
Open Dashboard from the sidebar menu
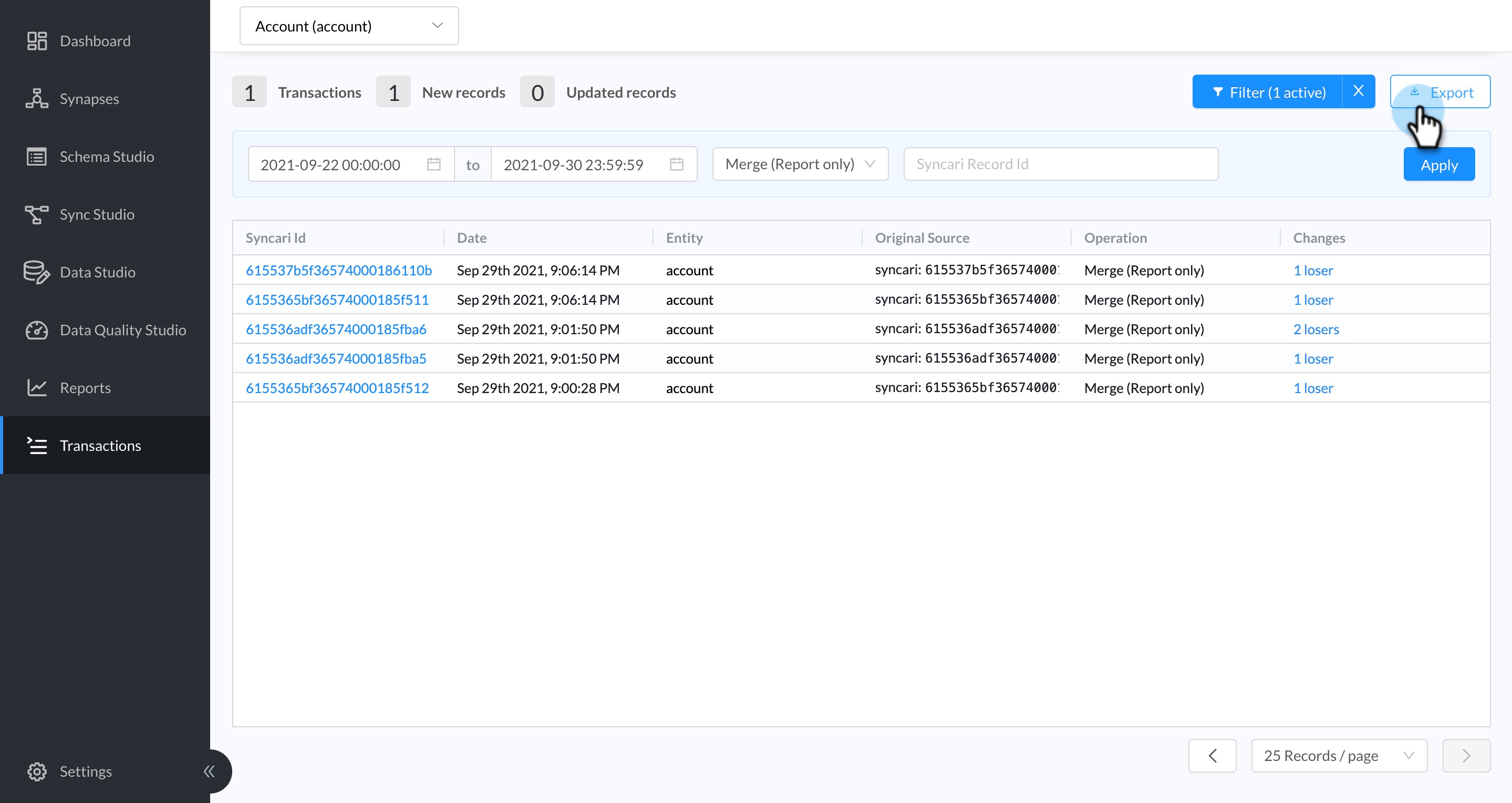[x=105, y=41]
